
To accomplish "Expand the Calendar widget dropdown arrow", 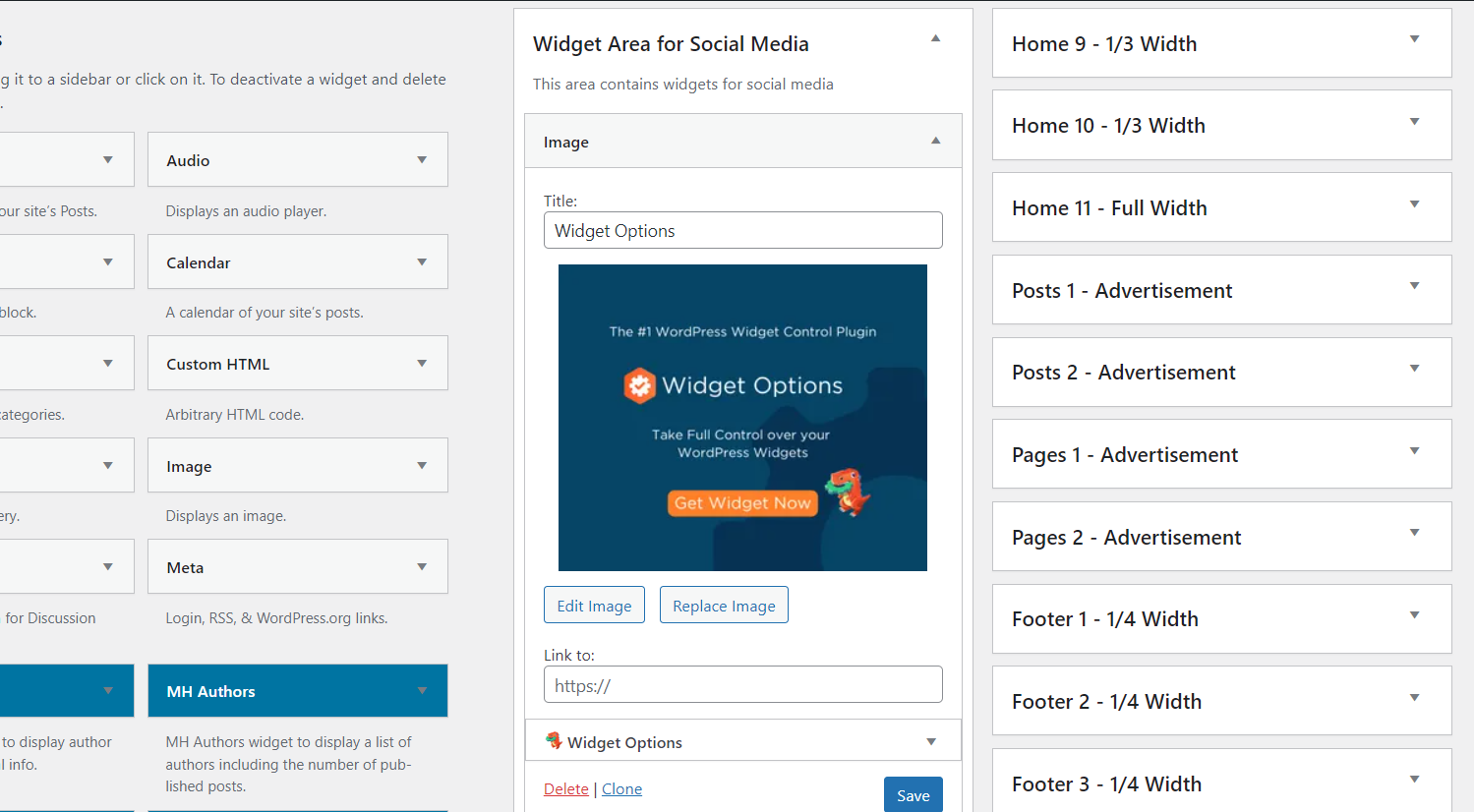I will pos(422,262).
